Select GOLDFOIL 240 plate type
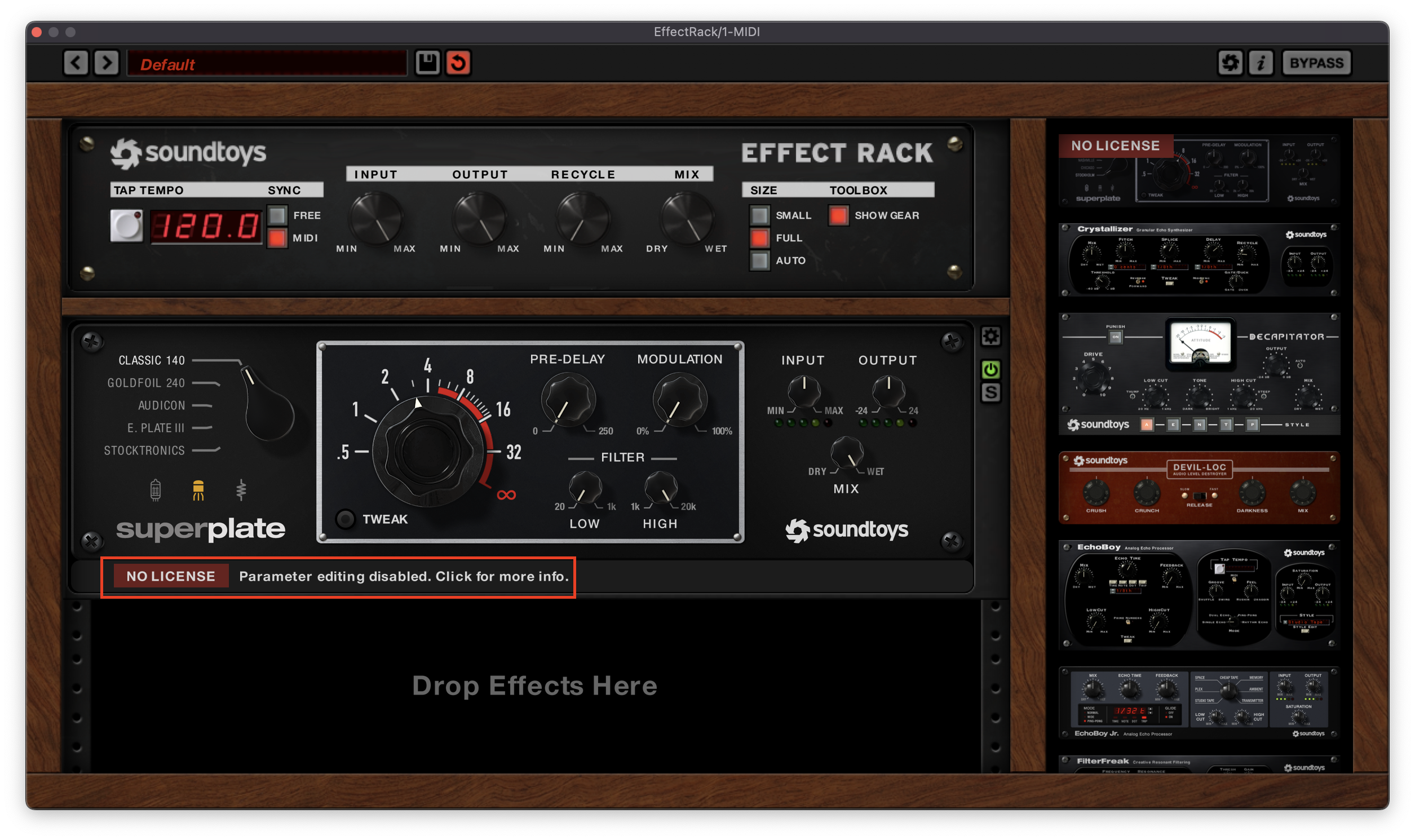Image resolution: width=1415 pixels, height=840 pixels. 146,383
